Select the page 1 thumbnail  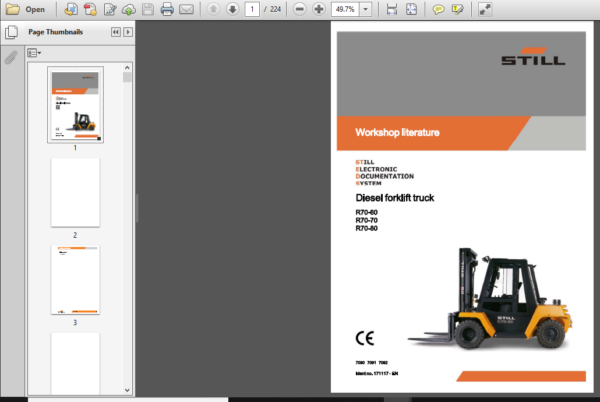tap(75, 105)
